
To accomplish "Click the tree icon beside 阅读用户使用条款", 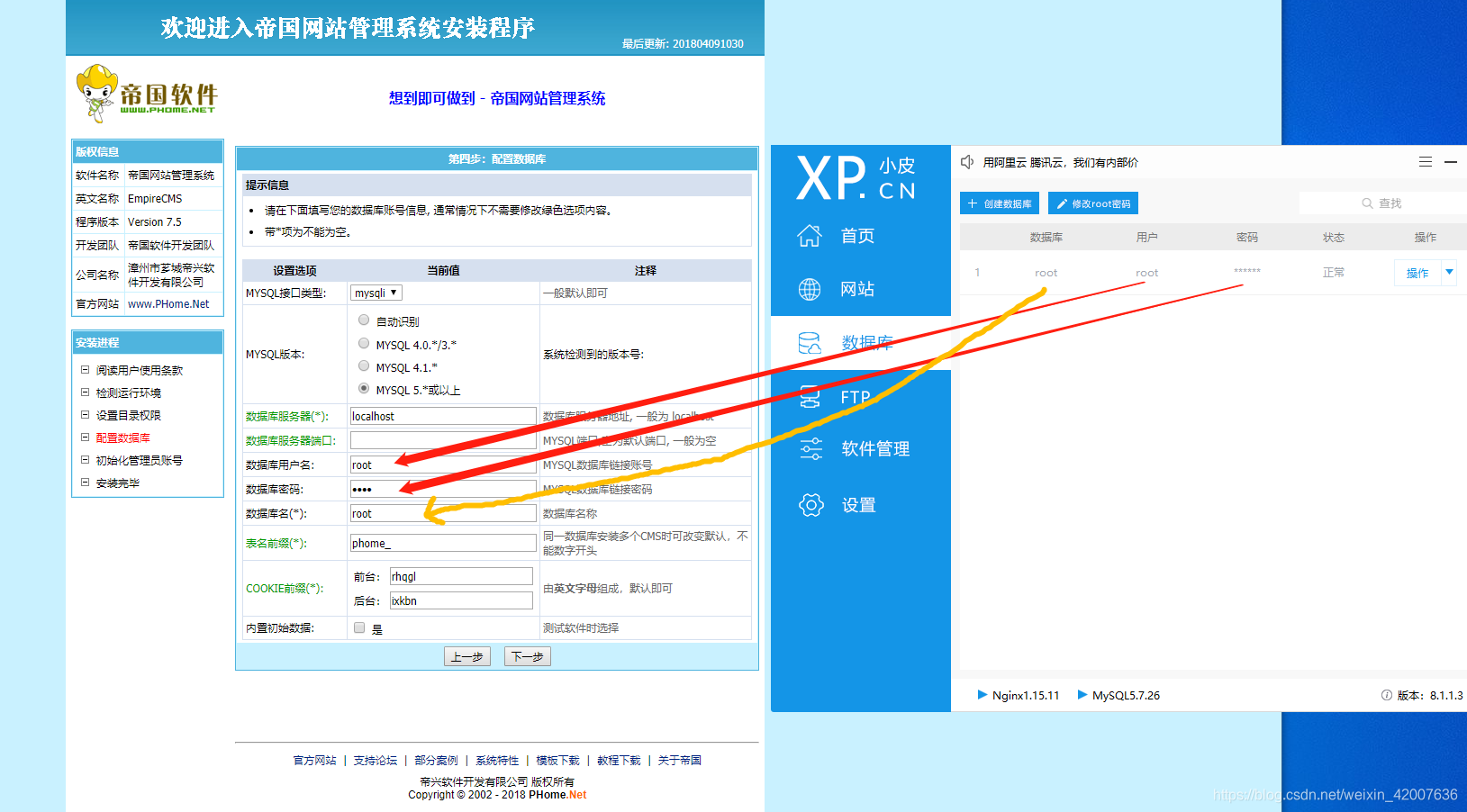I will tap(85, 370).
